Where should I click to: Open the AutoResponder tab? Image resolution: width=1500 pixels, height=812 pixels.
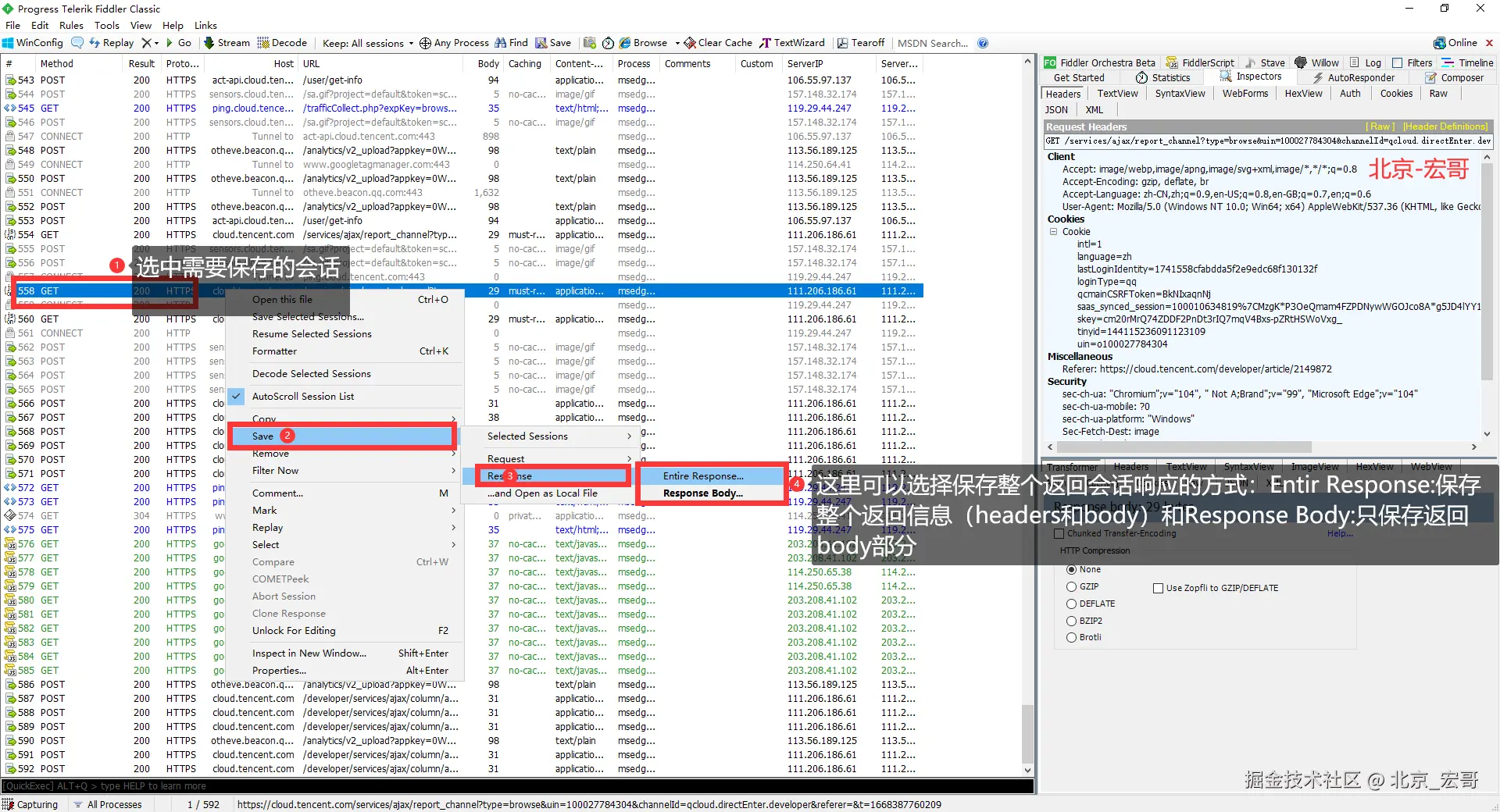[1353, 77]
